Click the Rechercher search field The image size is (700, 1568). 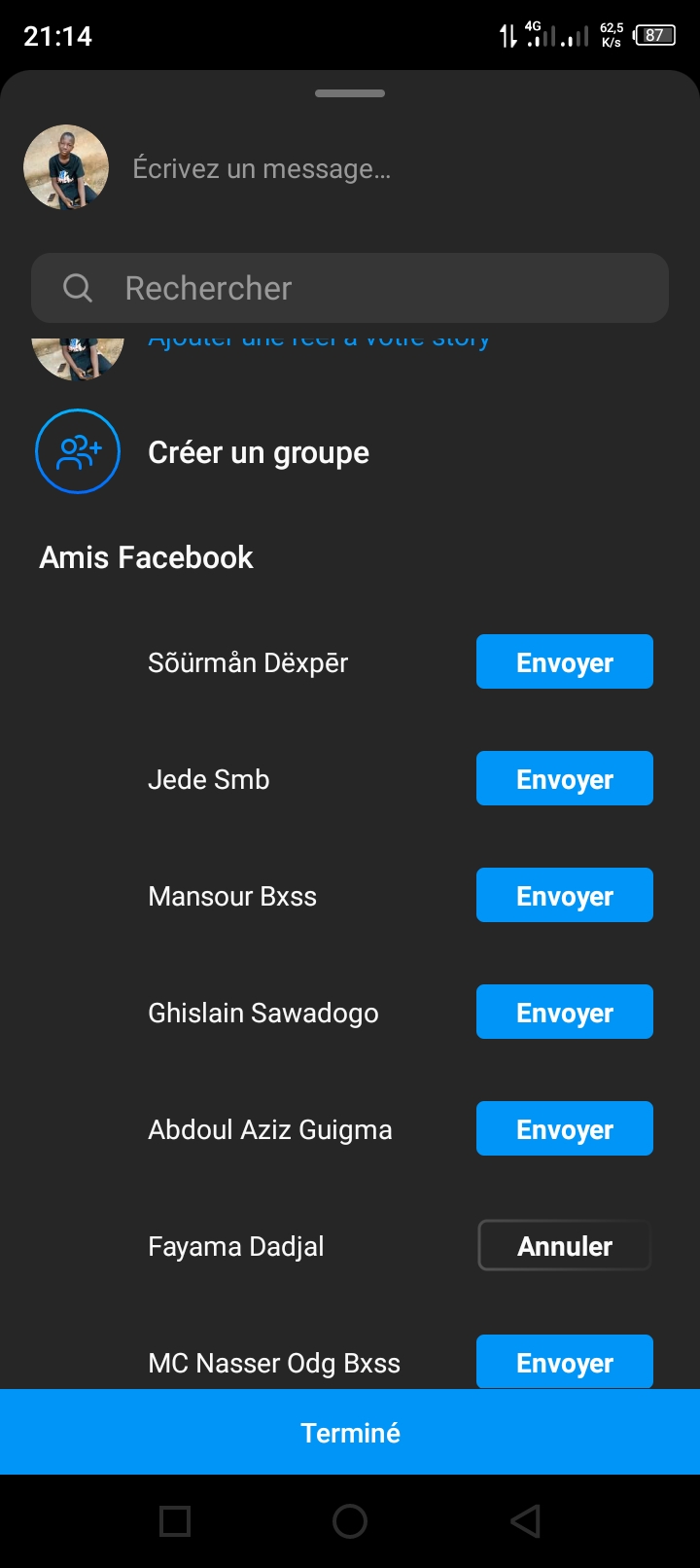369,288
